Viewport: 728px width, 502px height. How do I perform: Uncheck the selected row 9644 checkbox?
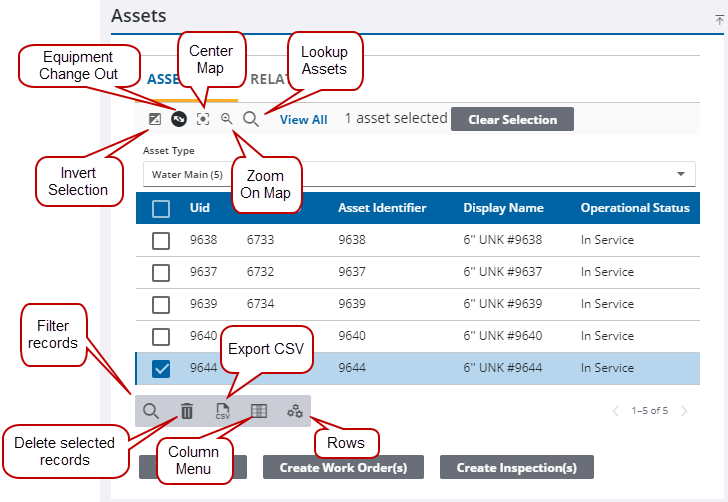(x=161, y=369)
